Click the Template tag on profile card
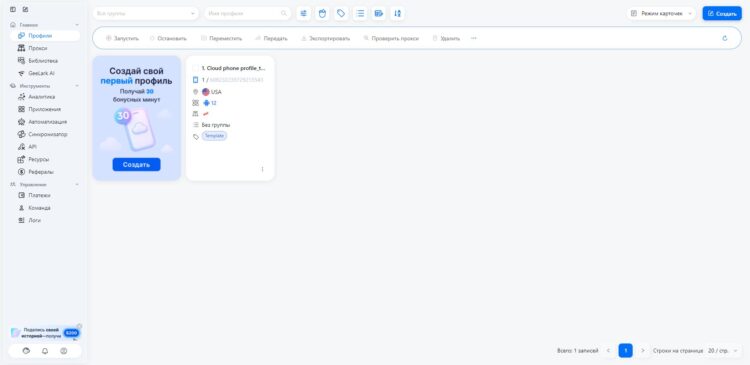The height and width of the screenshot is (365, 750). (x=214, y=136)
